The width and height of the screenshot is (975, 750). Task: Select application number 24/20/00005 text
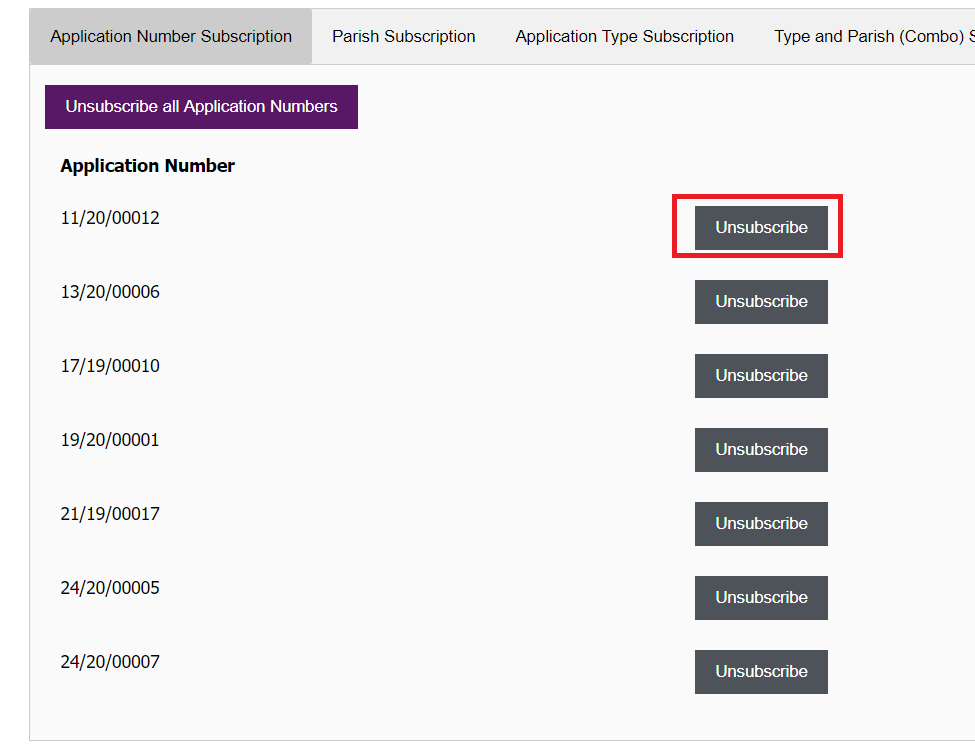[x=110, y=588]
